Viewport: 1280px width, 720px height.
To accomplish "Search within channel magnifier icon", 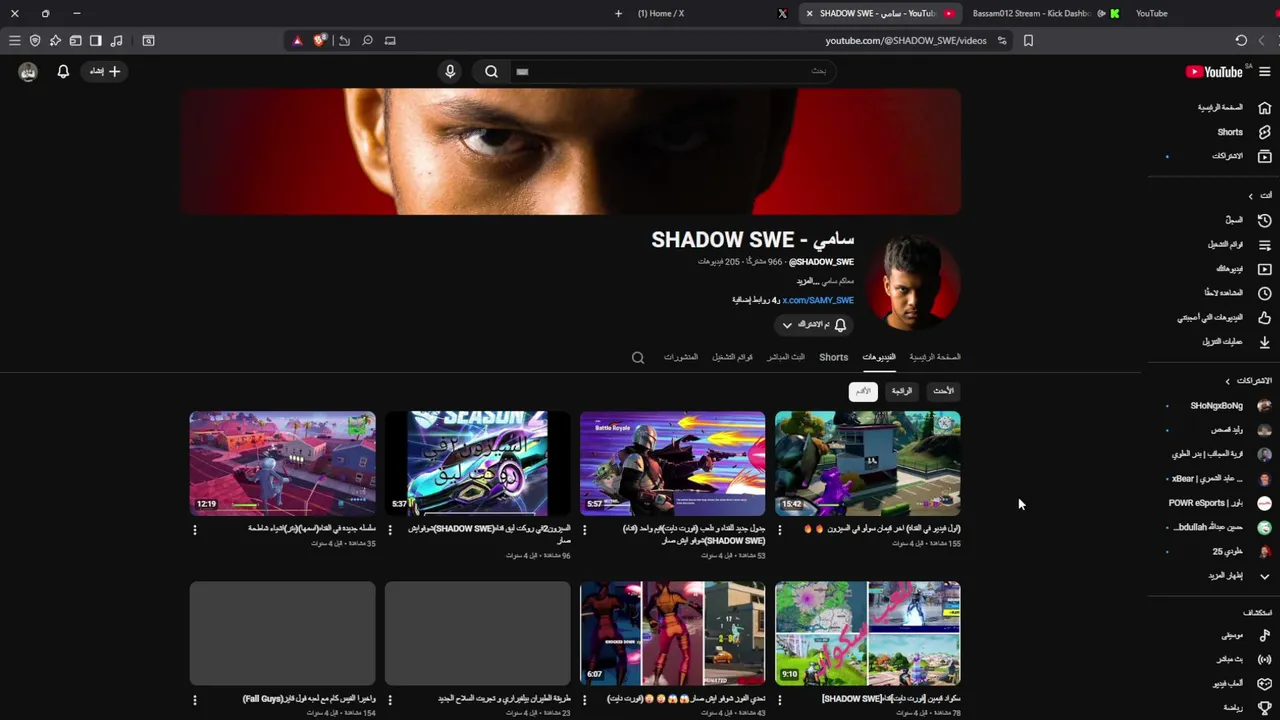I will pos(638,357).
